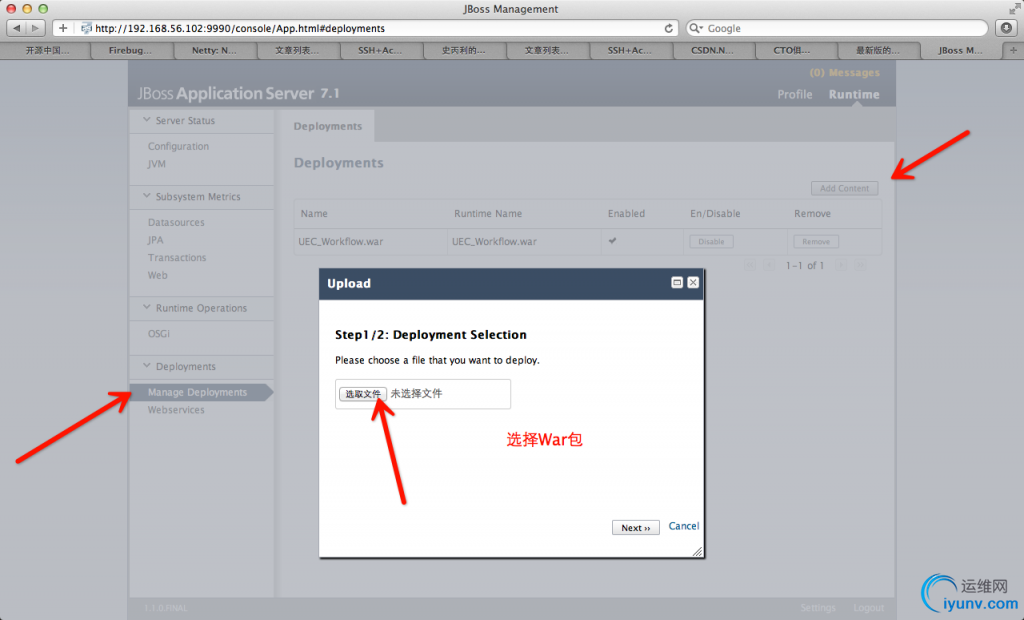Open the Profile section

pyautogui.click(x=795, y=94)
